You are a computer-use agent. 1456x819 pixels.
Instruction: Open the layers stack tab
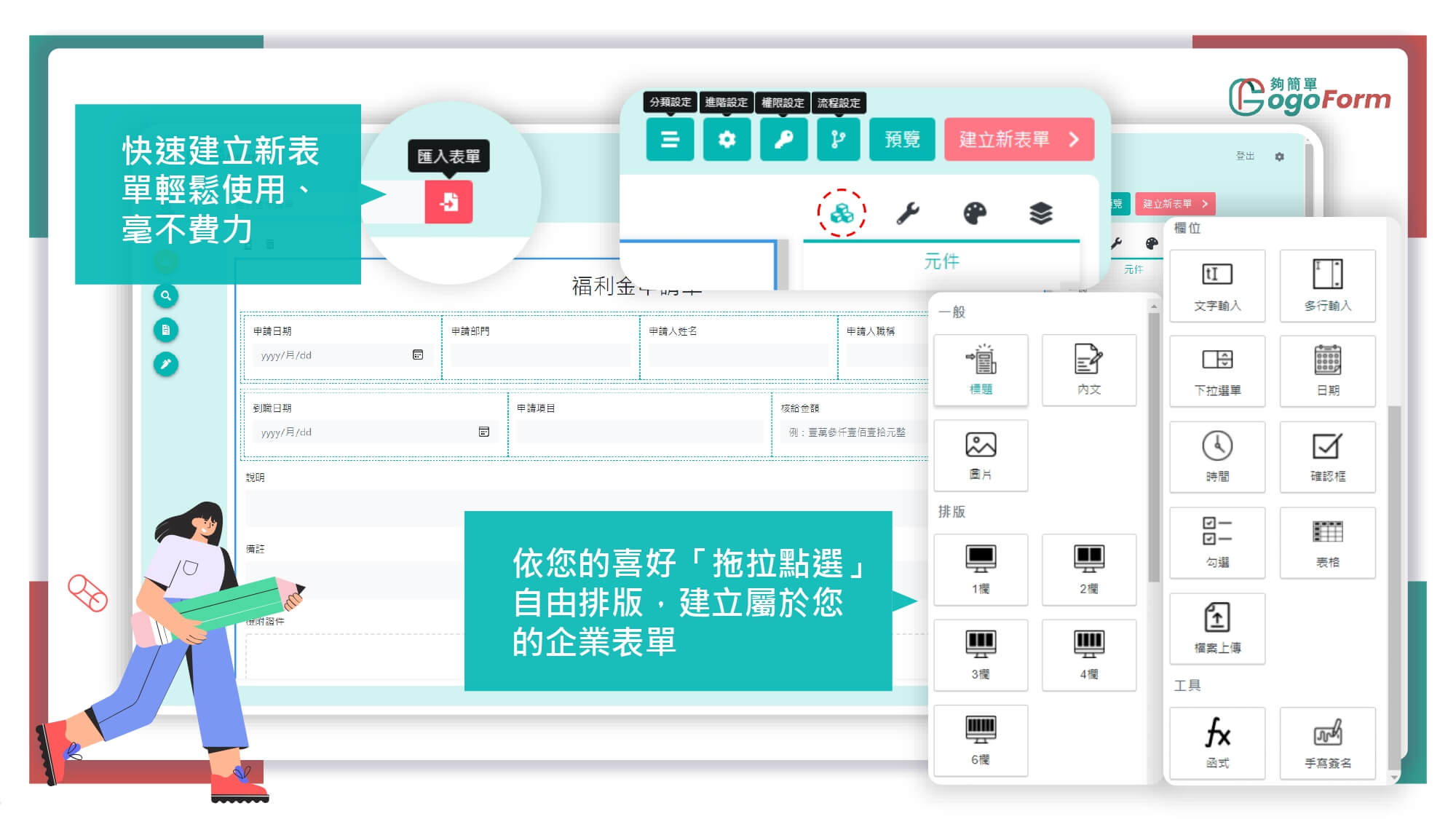tap(1041, 213)
